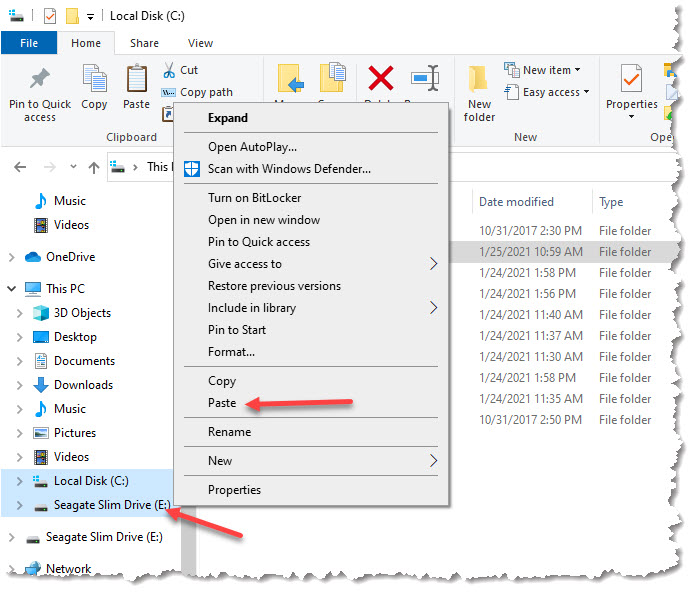Select Paste in the context menu
The height and width of the screenshot is (596, 696).
222,403
